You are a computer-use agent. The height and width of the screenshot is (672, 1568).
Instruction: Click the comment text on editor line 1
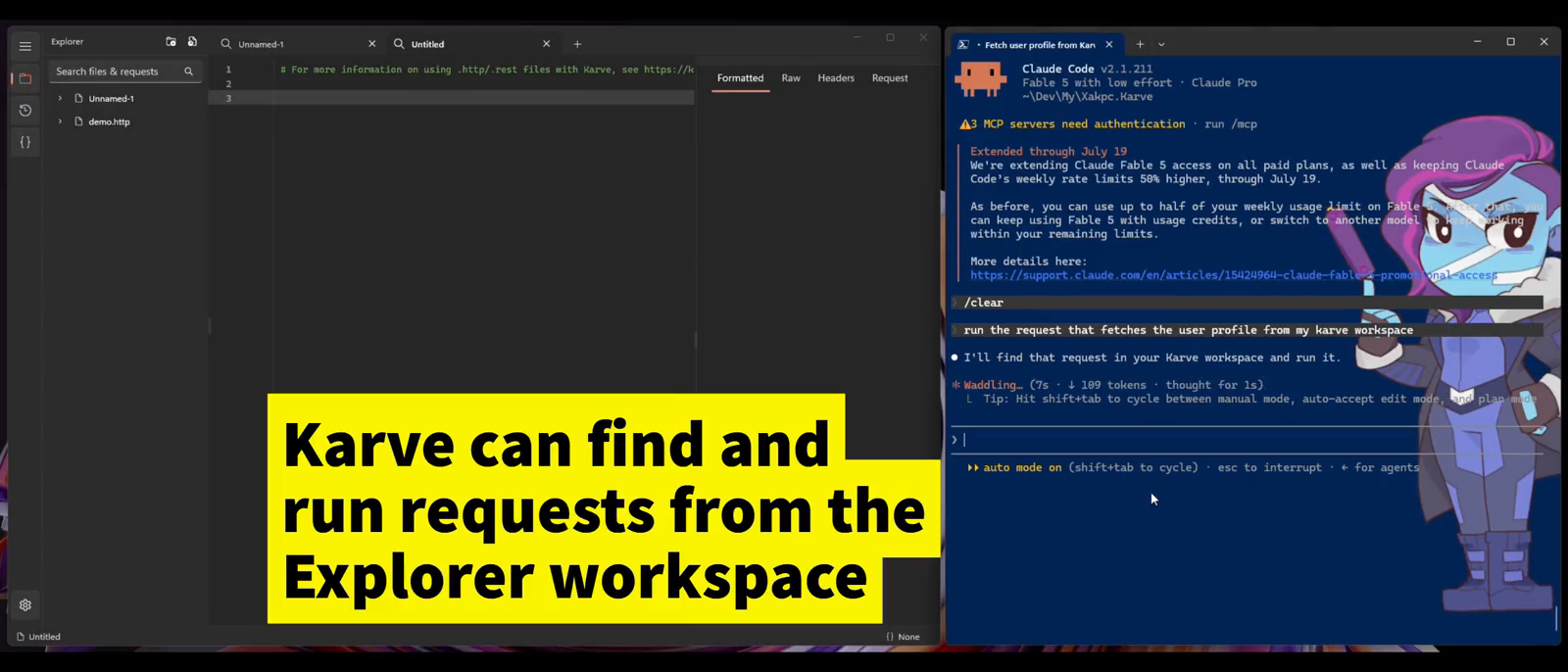pyautogui.click(x=486, y=70)
